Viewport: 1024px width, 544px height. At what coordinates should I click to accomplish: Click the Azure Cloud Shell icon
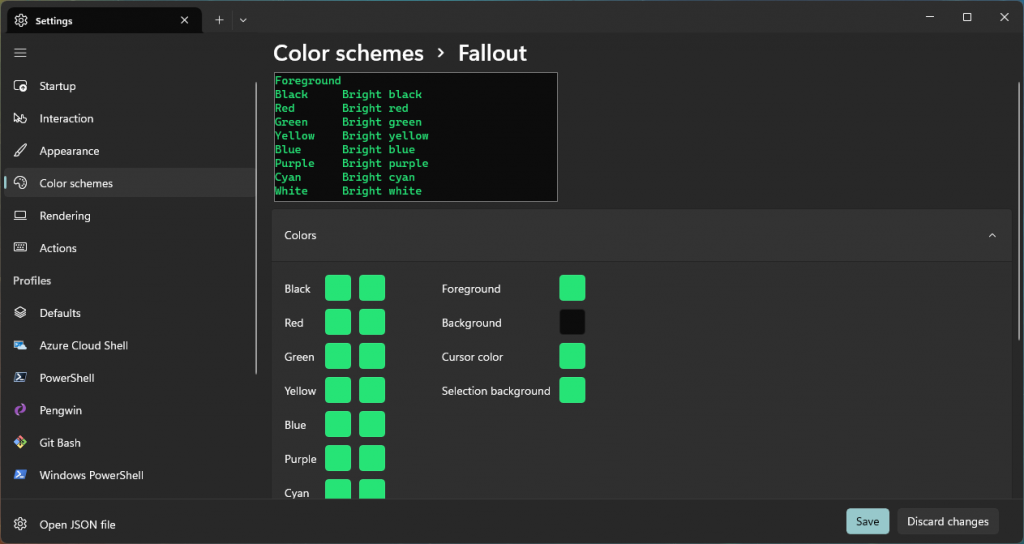[x=20, y=345]
